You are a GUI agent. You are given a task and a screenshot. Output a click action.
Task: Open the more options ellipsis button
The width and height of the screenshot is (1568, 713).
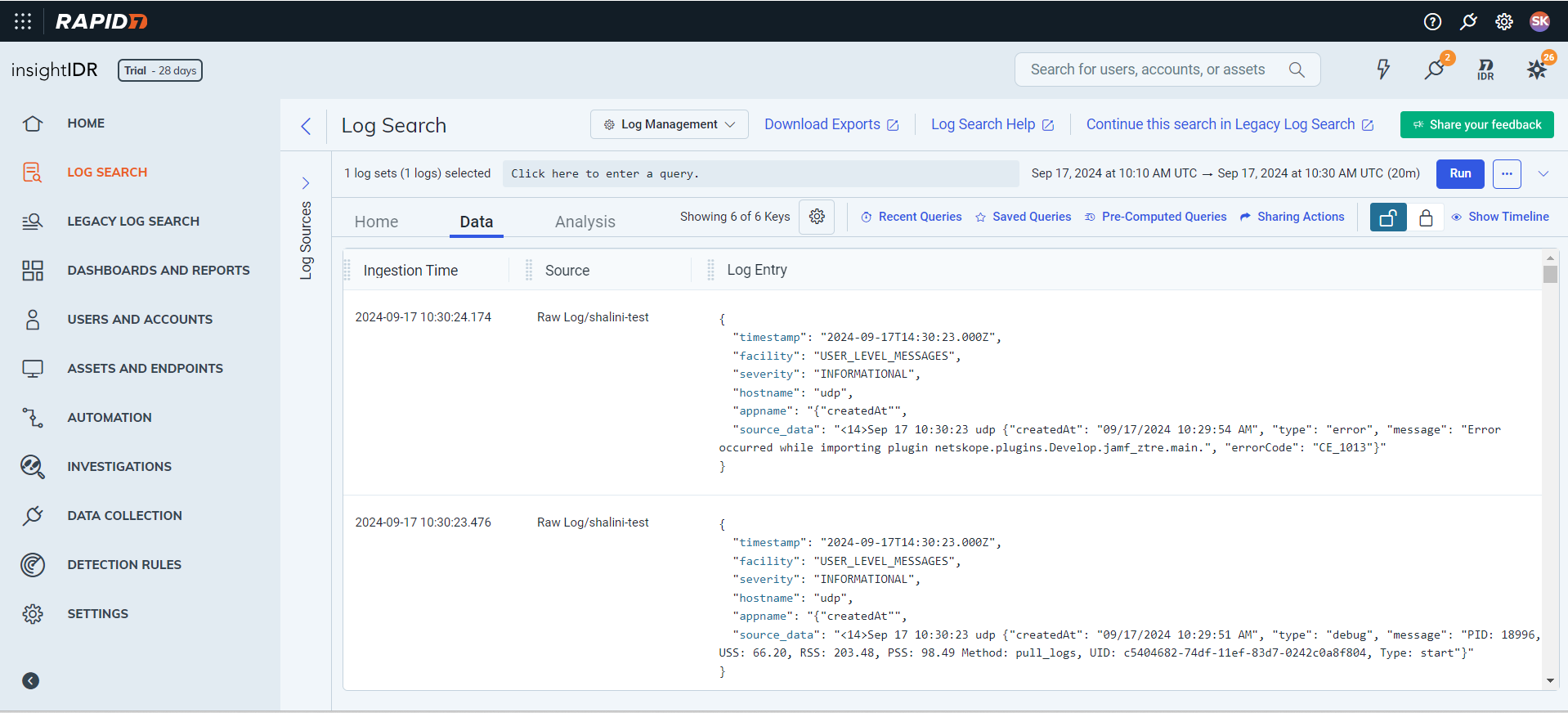pos(1507,173)
